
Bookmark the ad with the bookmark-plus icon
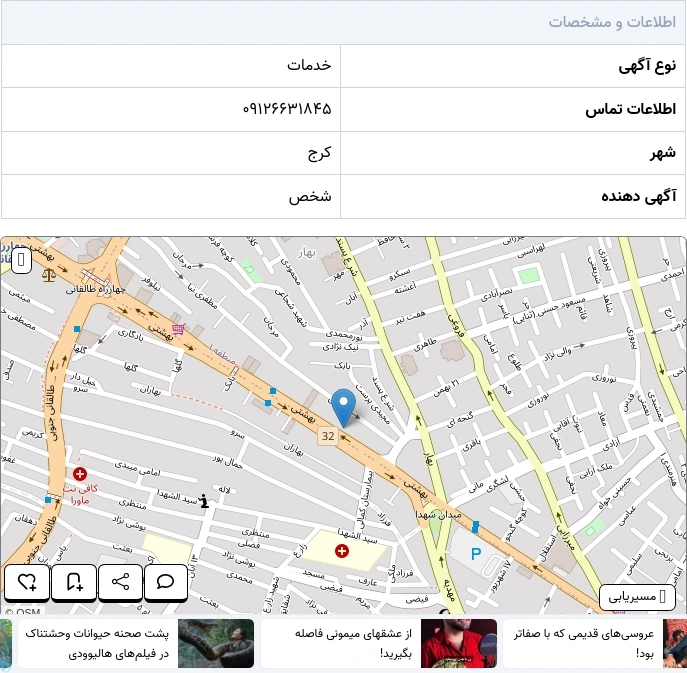pos(74,582)
